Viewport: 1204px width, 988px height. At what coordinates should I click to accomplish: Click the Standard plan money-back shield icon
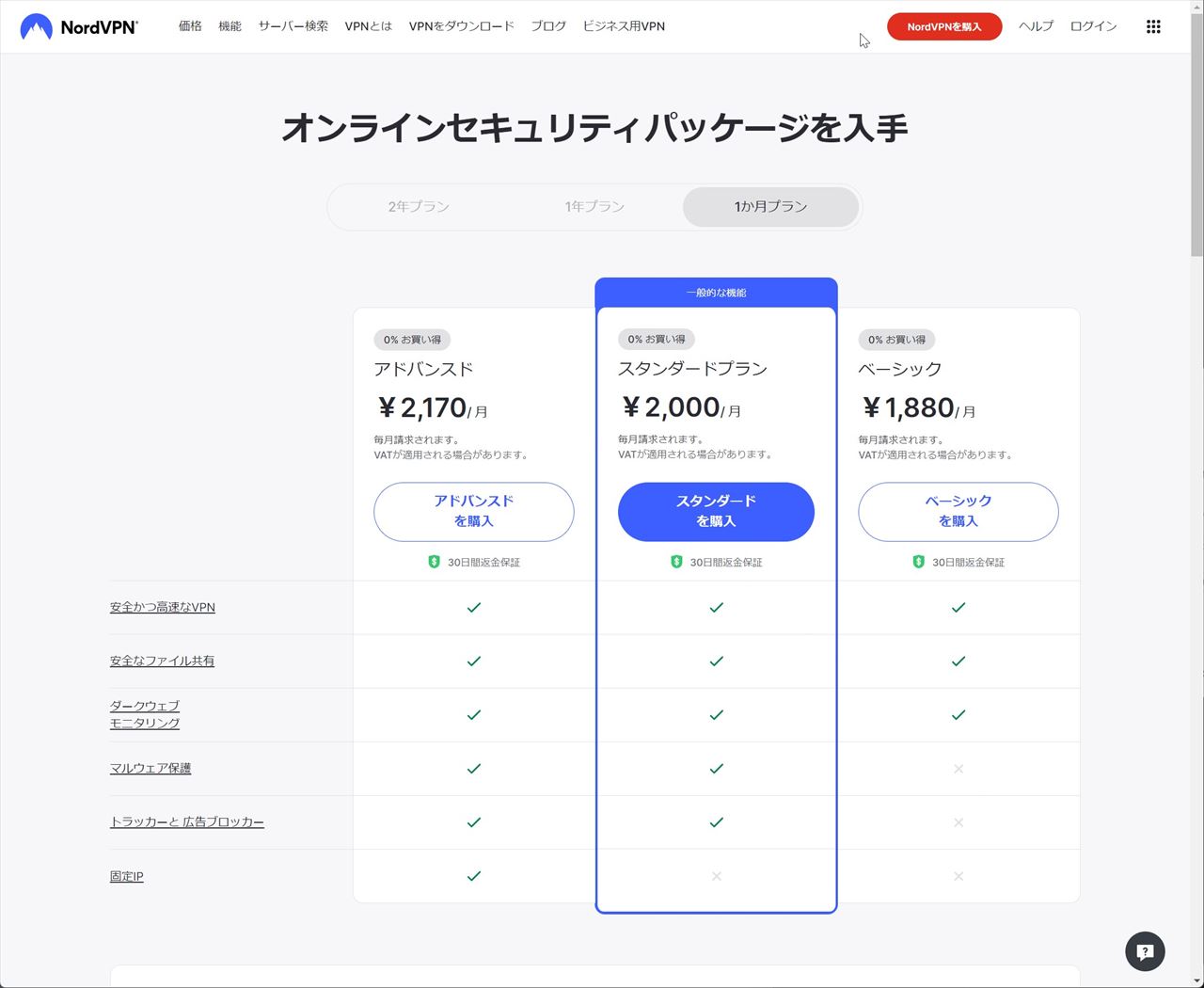point(676,562)
